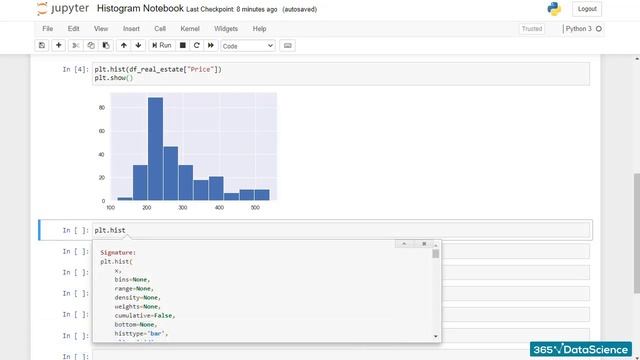Viewport: 640px width, 360px height.
Task: Open the View menu
Action: pyautogui.click(x=101, y=29)
